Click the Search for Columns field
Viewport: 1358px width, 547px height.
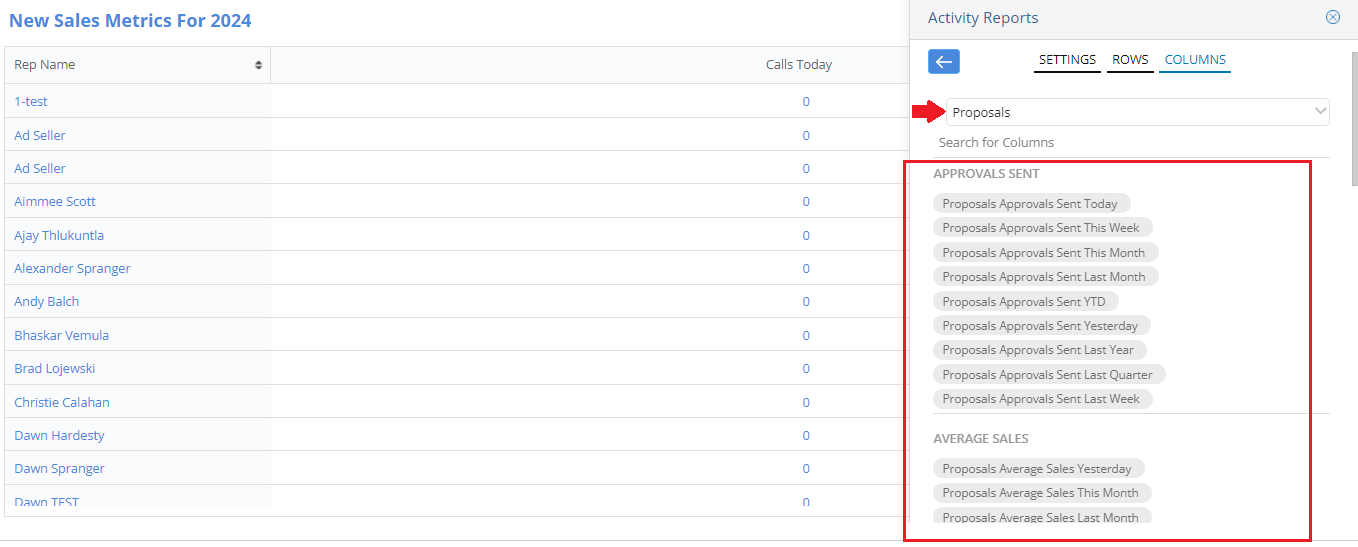(1131, 143)
